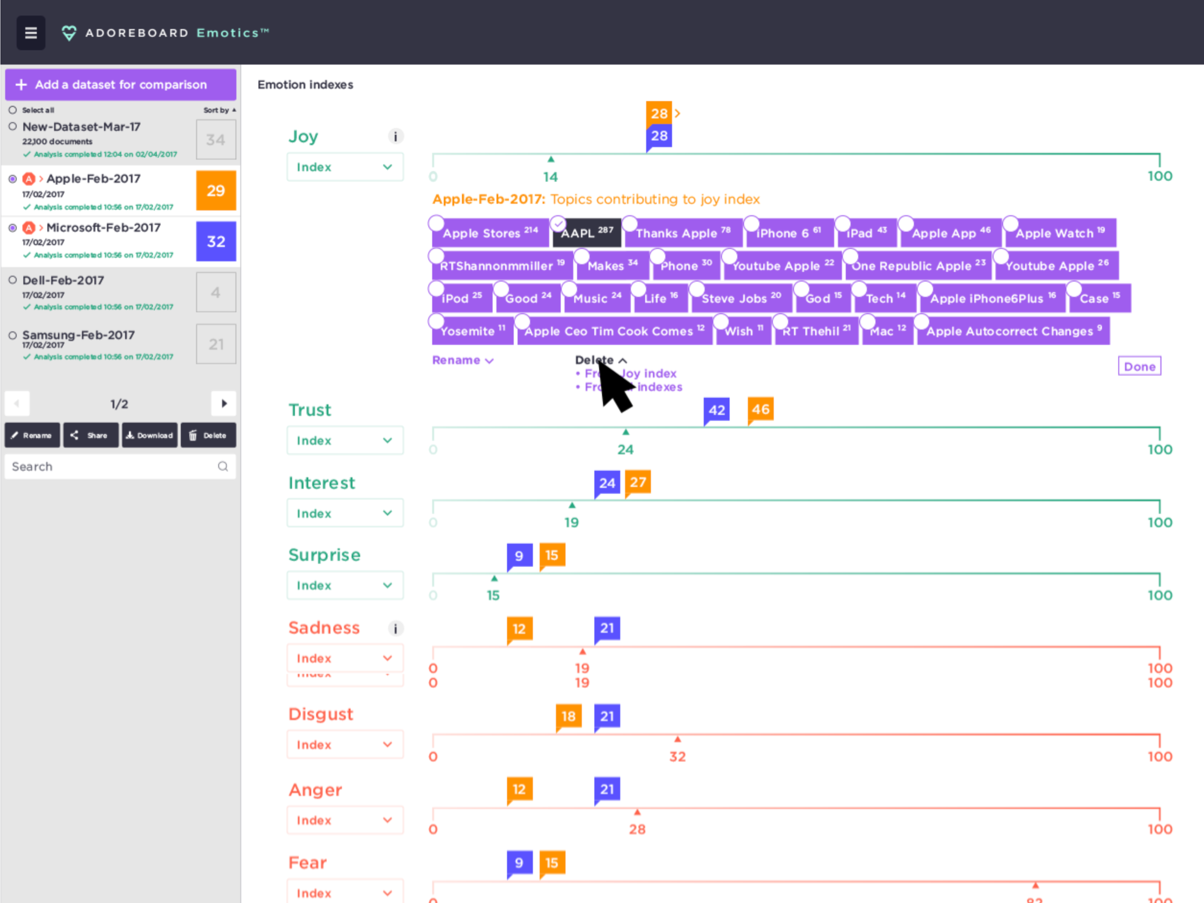The image size is (1204, 903).
Task: Click the Trust index average marker 24
Action: pos(626,442)
